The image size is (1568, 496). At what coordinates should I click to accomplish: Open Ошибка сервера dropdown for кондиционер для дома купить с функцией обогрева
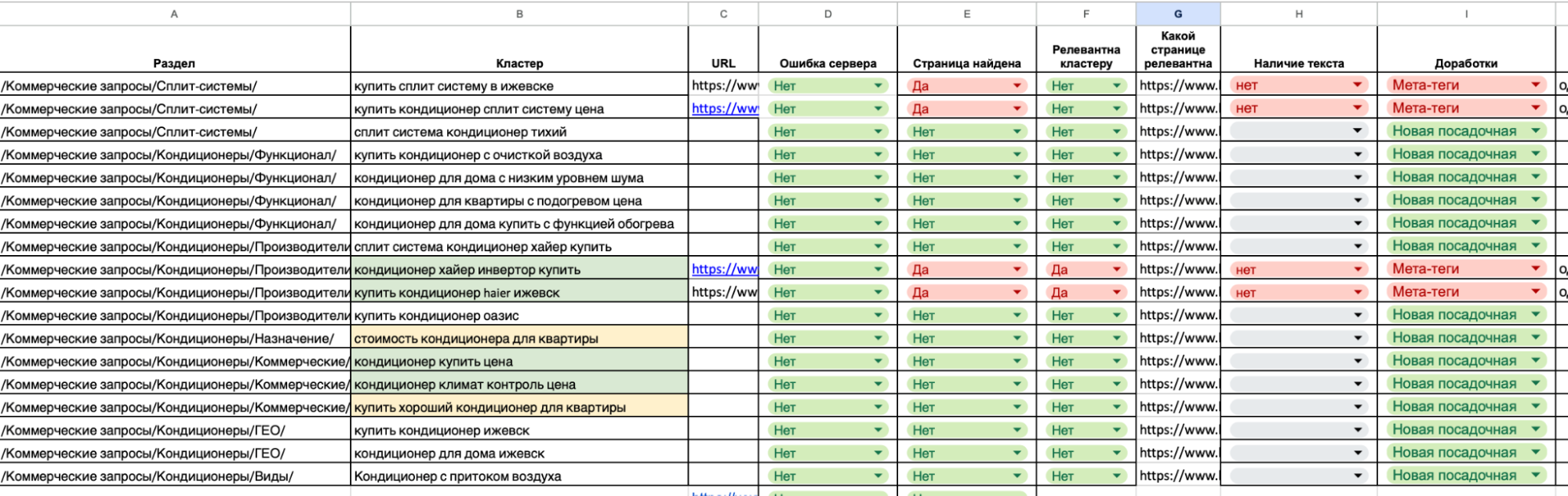coord(828,223)
